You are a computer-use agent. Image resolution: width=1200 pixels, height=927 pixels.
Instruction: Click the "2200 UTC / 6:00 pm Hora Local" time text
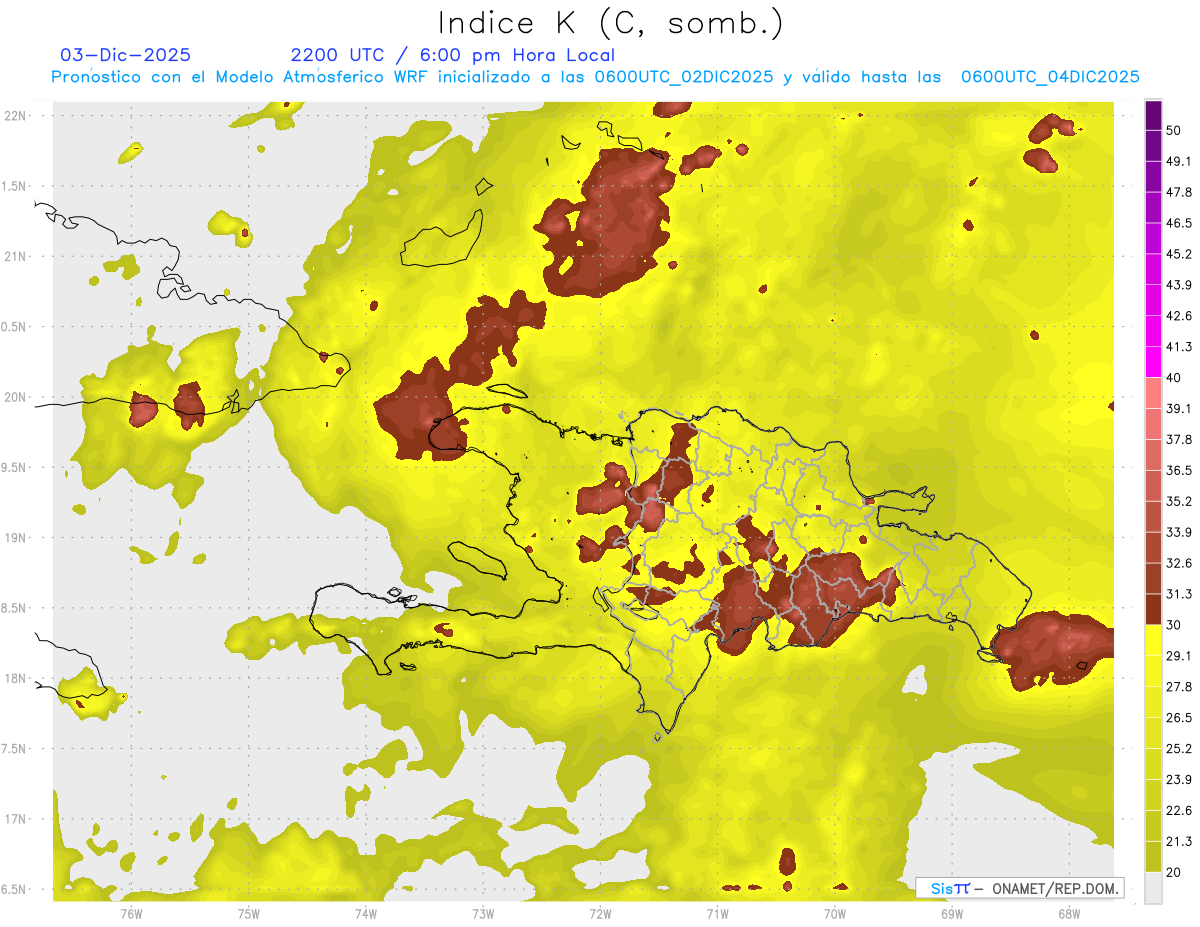coord(453,56)
